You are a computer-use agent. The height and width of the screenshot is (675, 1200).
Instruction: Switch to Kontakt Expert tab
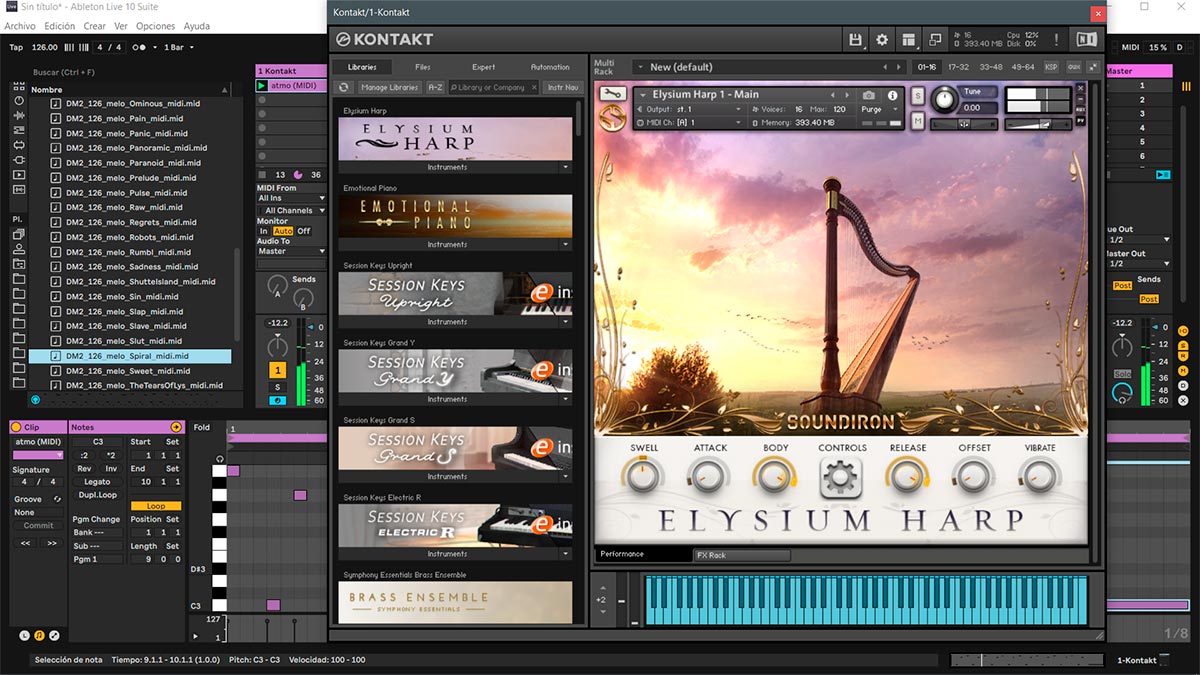(x=483, y=67)
